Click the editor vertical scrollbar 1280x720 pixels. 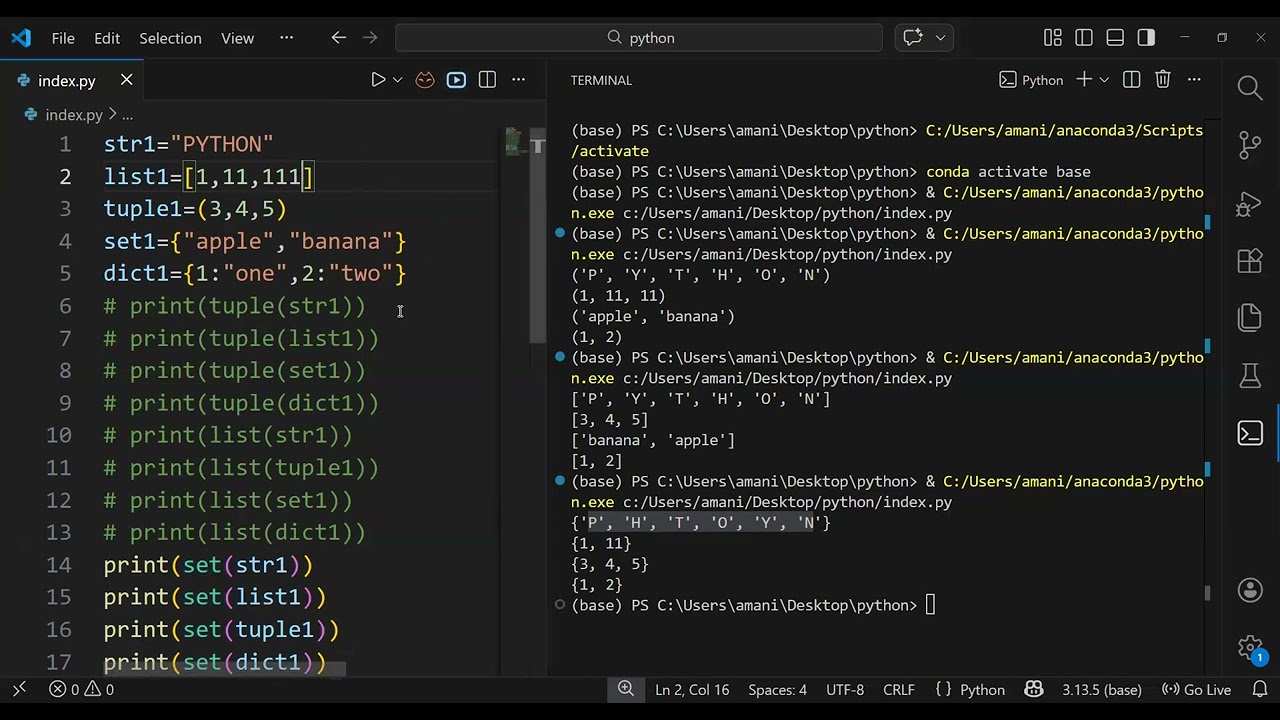538,236
